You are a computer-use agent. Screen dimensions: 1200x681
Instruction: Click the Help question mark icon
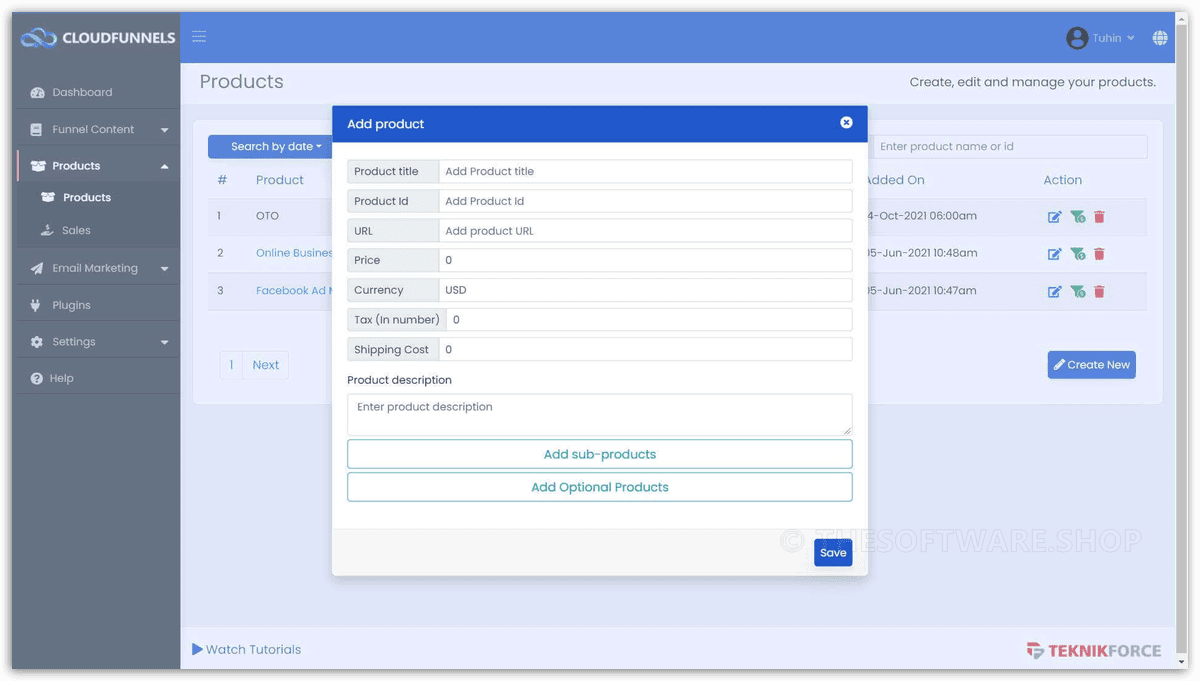pyautogui.click(x=37, y=378)
